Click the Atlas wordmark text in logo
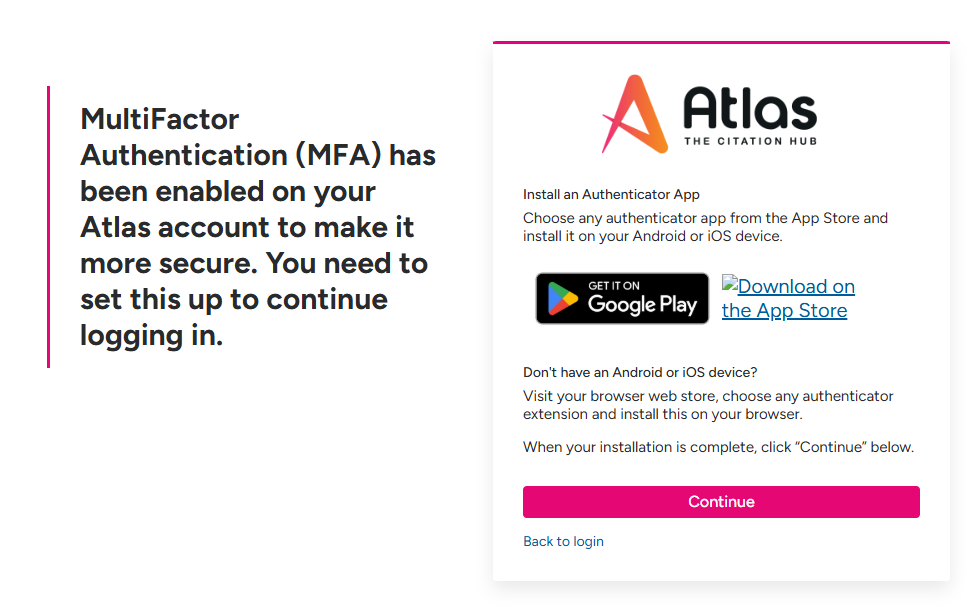This screenshot has width=966, height=612. (x=750, y=107)
